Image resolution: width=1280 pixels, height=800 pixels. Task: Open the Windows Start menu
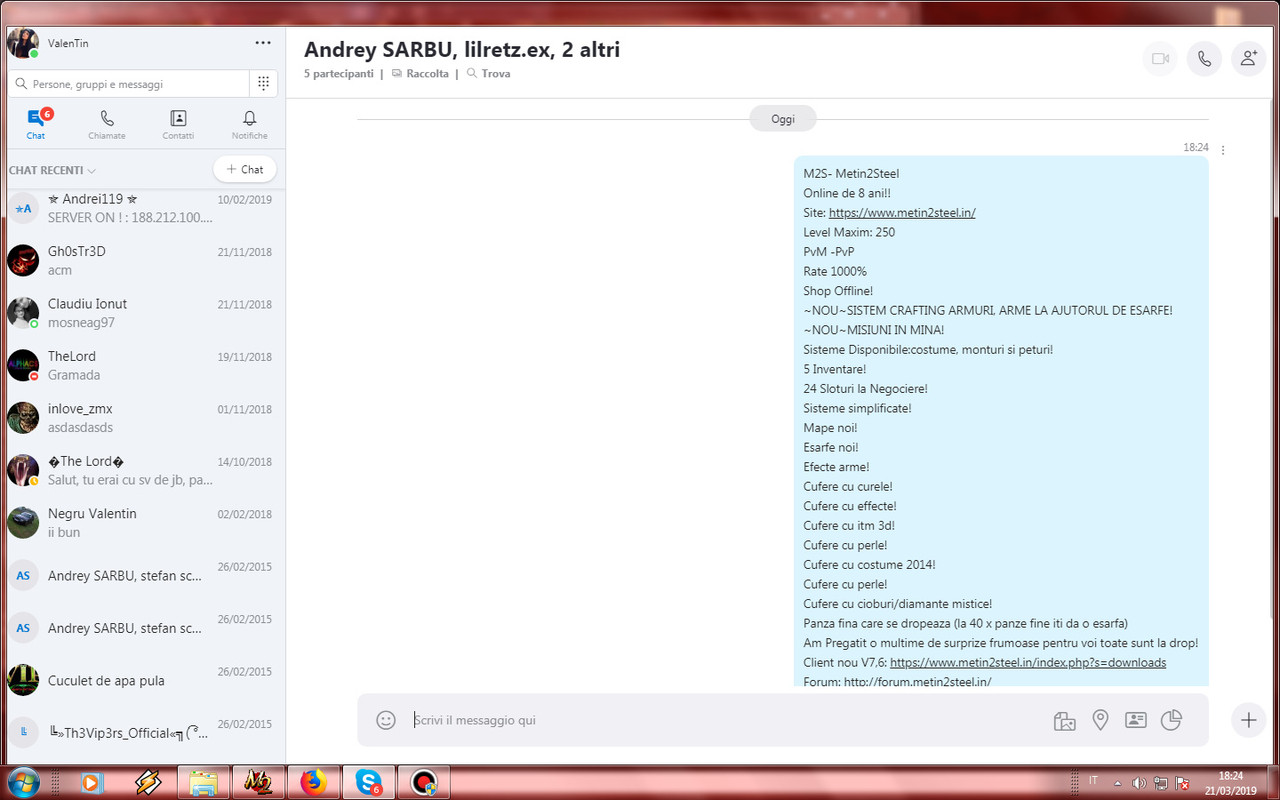tap(22, 782)
